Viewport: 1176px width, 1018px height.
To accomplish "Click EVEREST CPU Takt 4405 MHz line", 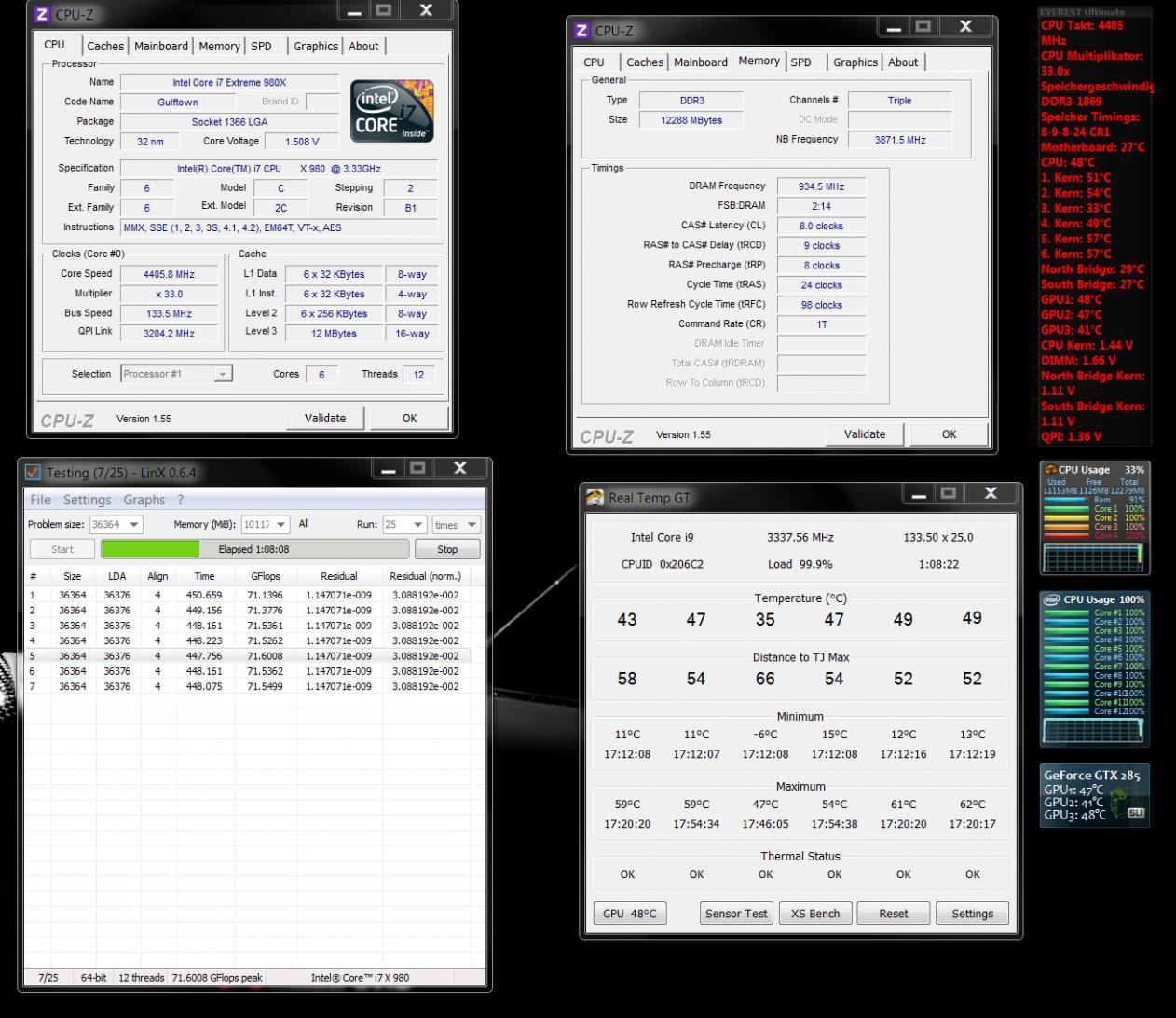I will [1082, 33].
